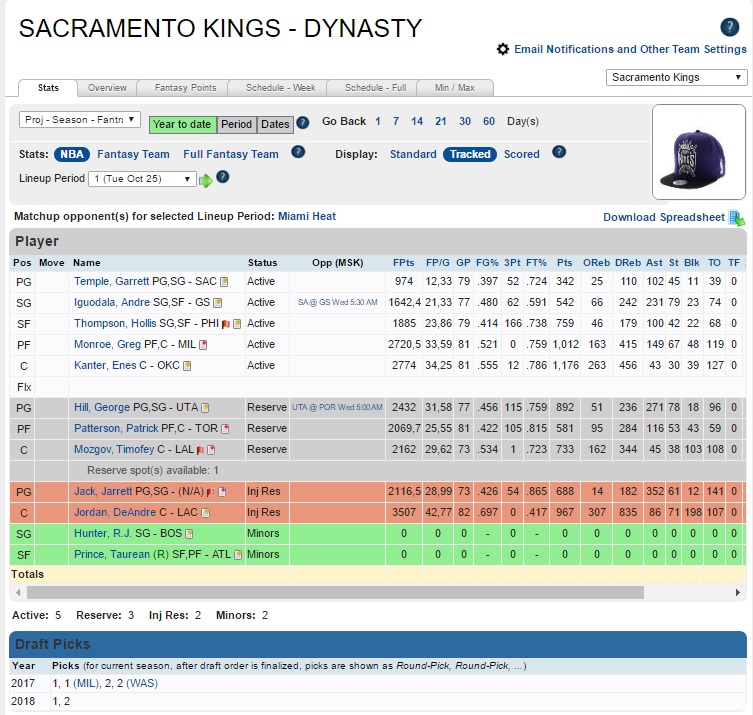This screenshot has height=715, width=753.
Task: Click Download Spreadsheet link
Action: tap(664, 217)
